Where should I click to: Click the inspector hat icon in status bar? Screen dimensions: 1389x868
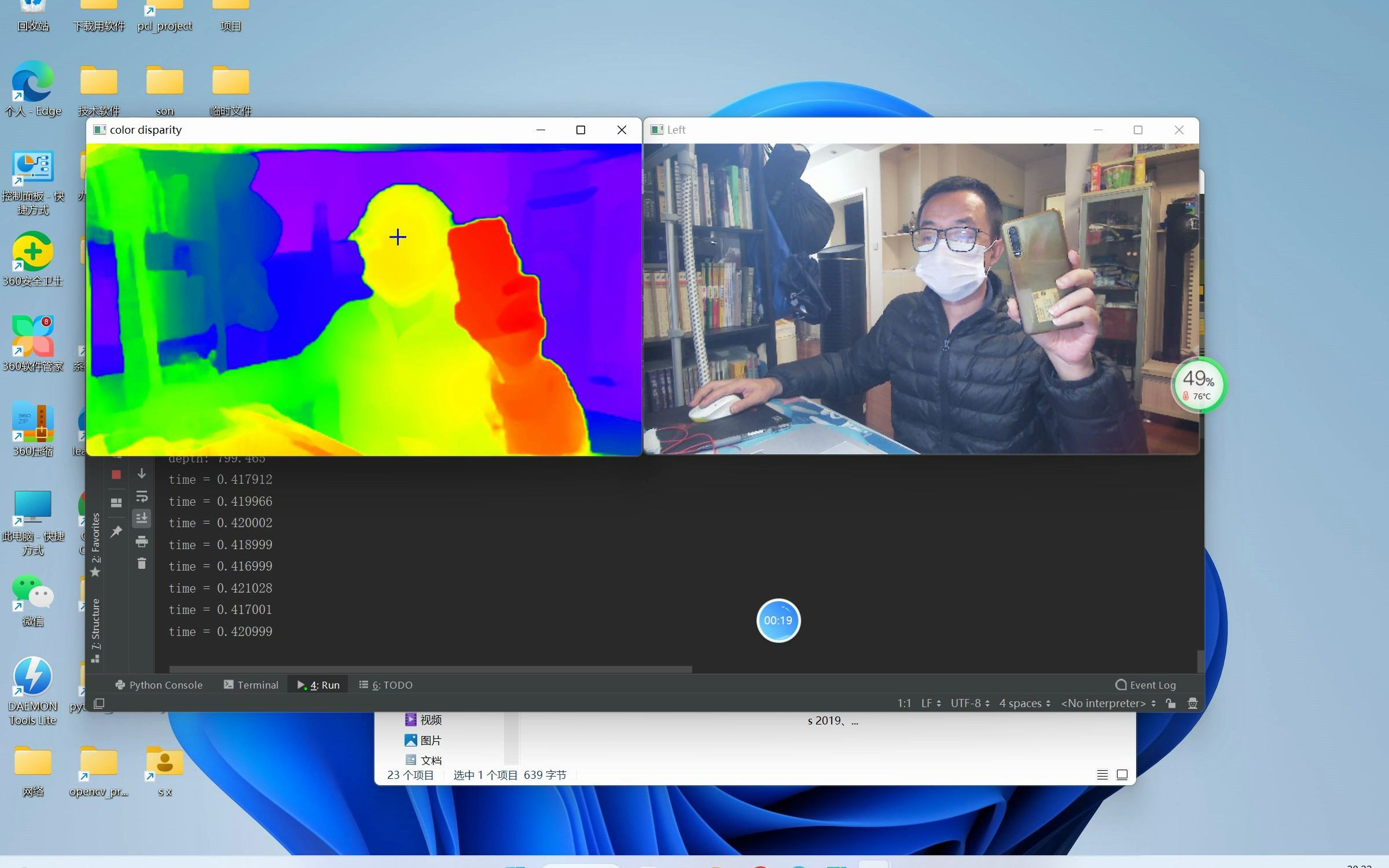(1193, 703)
